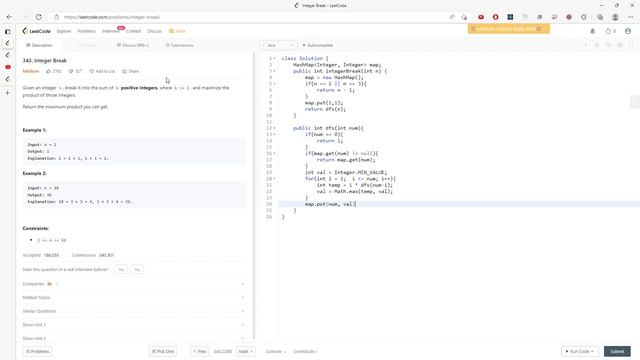The image size is (640, 360).
Task: Open the Store link
Action: [x=178, y=31]
